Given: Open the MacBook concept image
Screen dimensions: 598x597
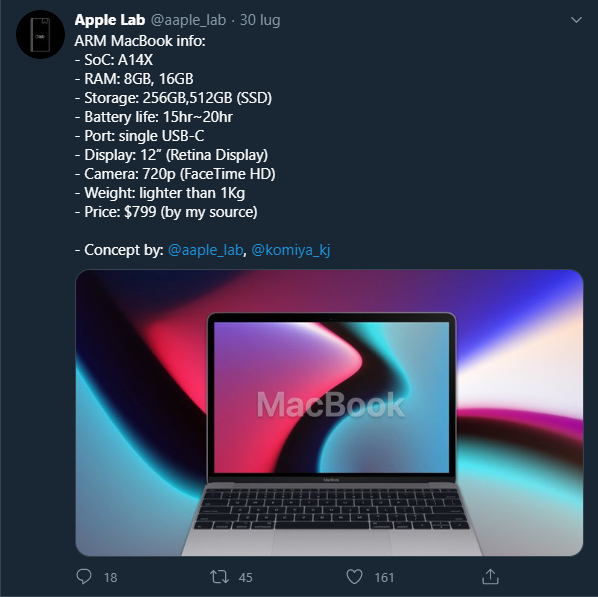Looking at the screenshot, I should coord(329,413).
